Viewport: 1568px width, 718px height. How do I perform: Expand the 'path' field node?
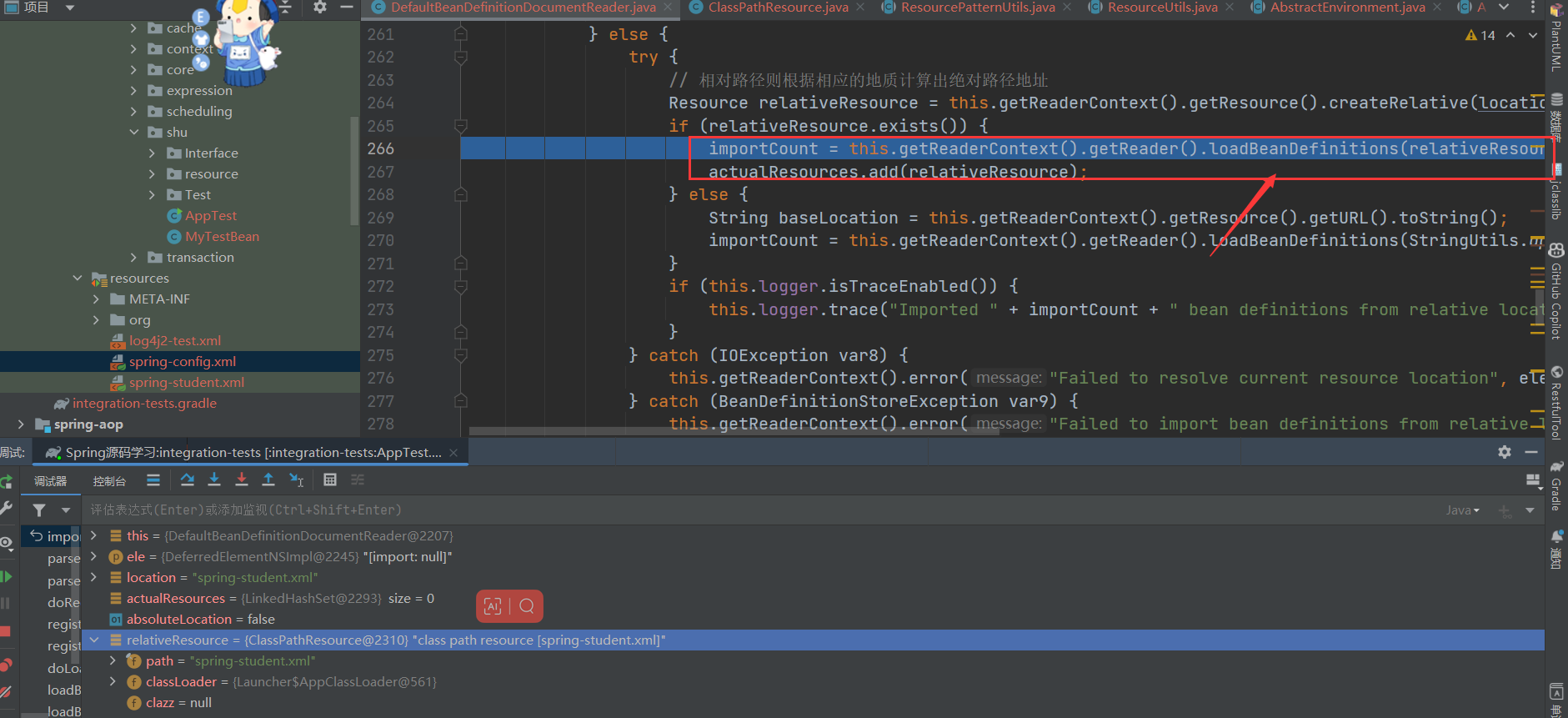(x=113, y=660)
